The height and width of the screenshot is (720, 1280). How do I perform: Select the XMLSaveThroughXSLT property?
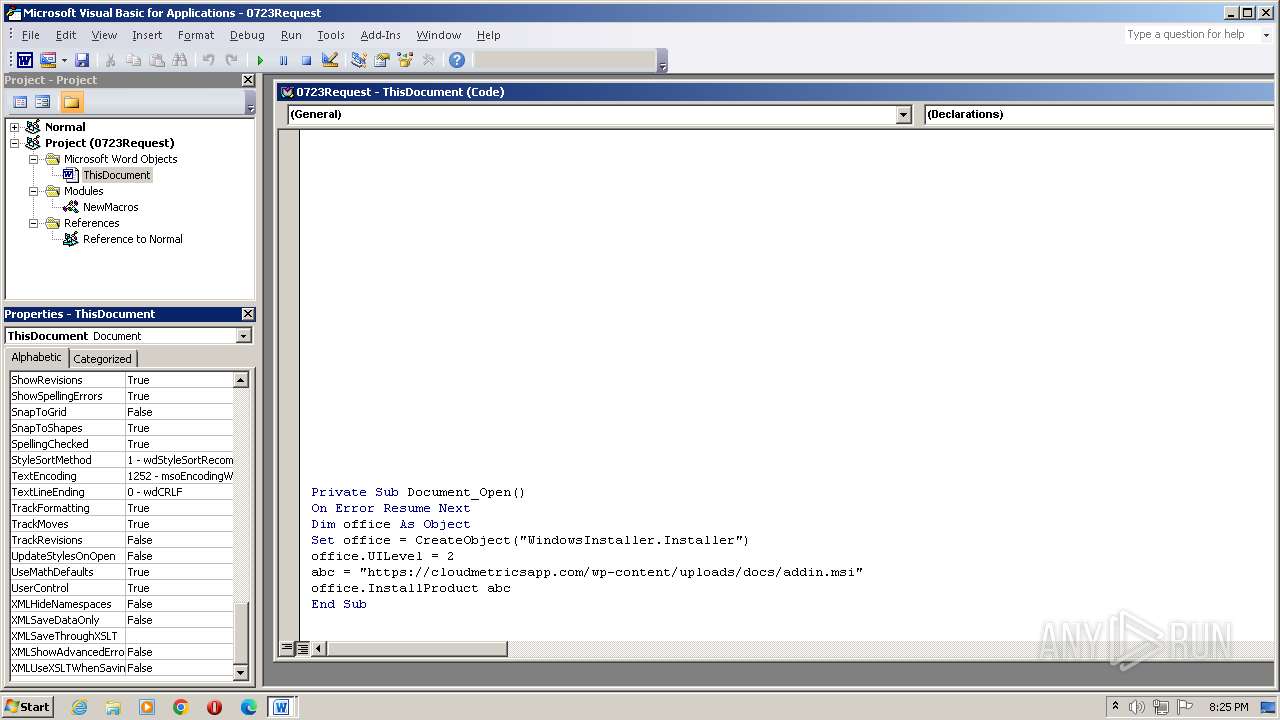[x=121, y=636]
